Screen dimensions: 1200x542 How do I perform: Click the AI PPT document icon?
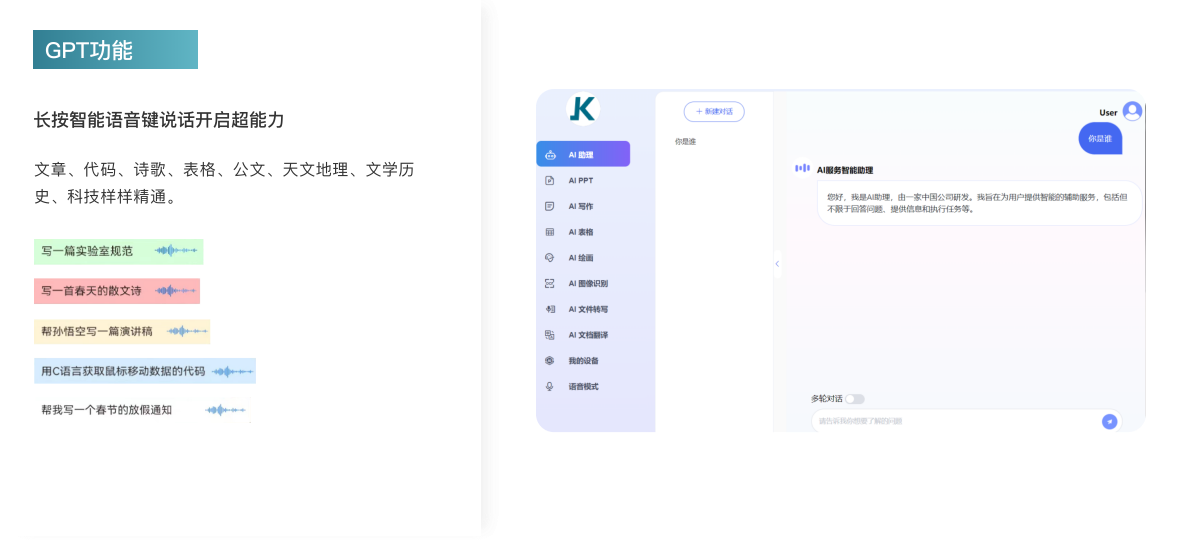pyautogui.click(x=549, y=181)
